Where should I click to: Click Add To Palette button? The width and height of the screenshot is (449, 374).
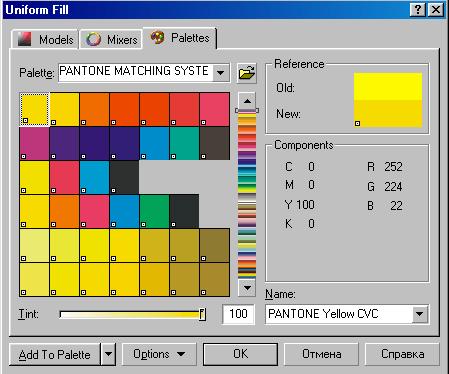click(x=55, y=354)
